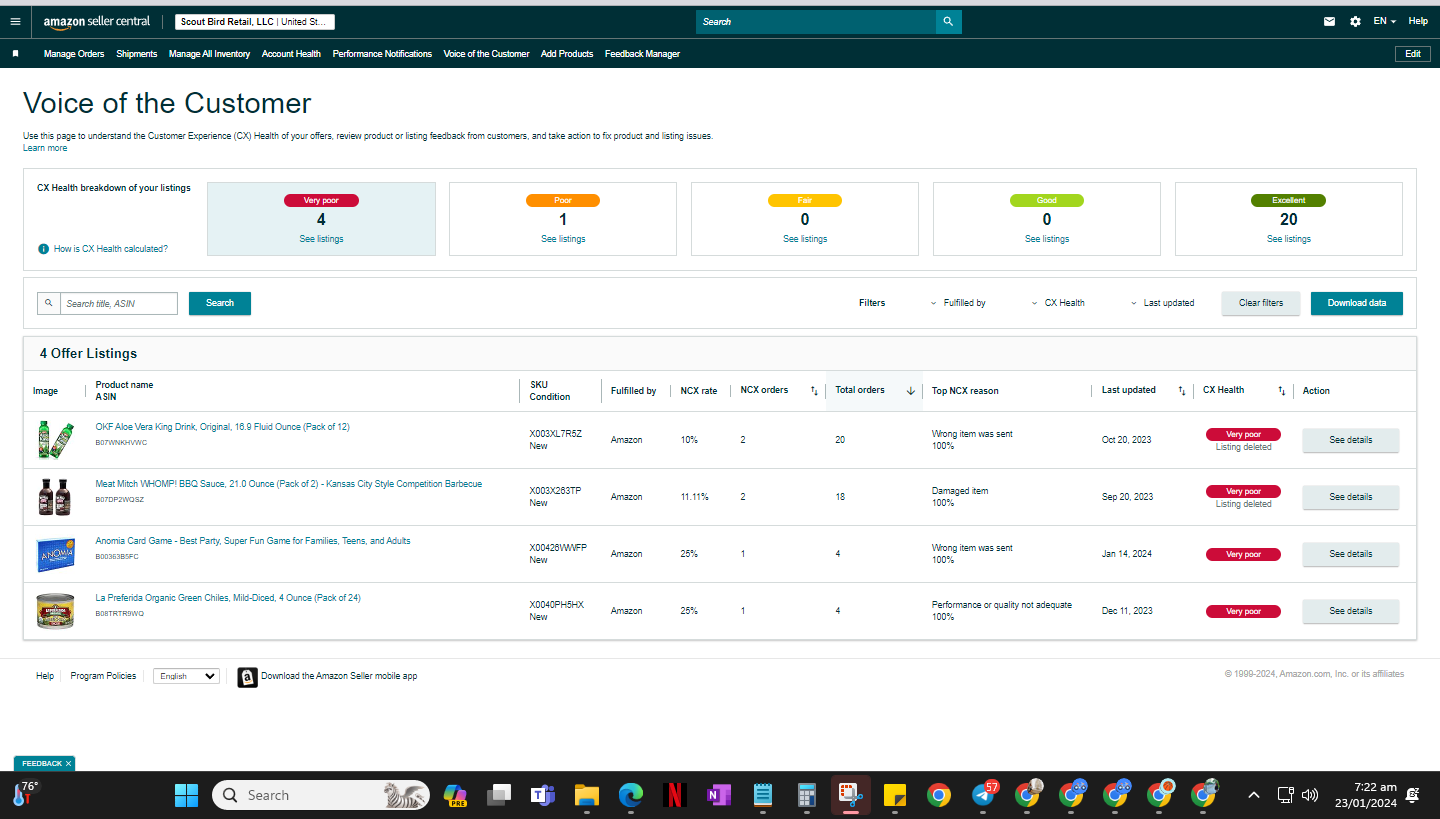Open the English language selector in footer
The width and height of the screenshot is (1440, 819).
[x=186, y=676]
